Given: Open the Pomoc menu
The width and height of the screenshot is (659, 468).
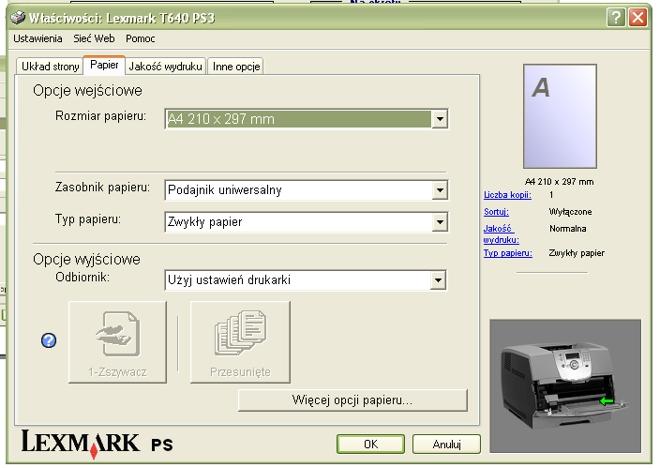Looking at the screenshot, I should (x=140, y=39).
